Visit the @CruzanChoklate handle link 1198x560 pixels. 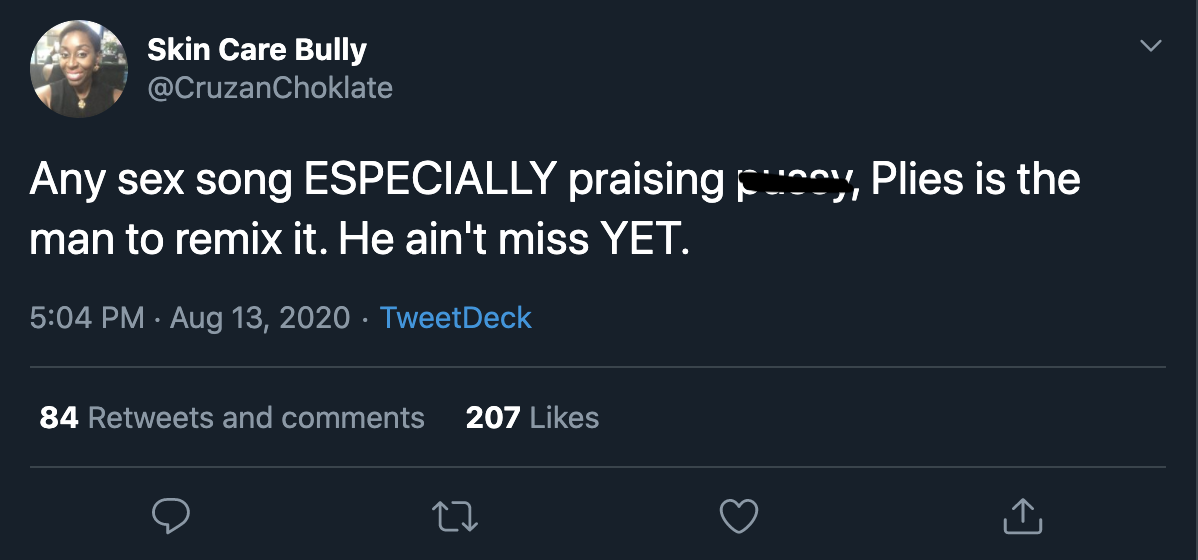tap(270, 88)
